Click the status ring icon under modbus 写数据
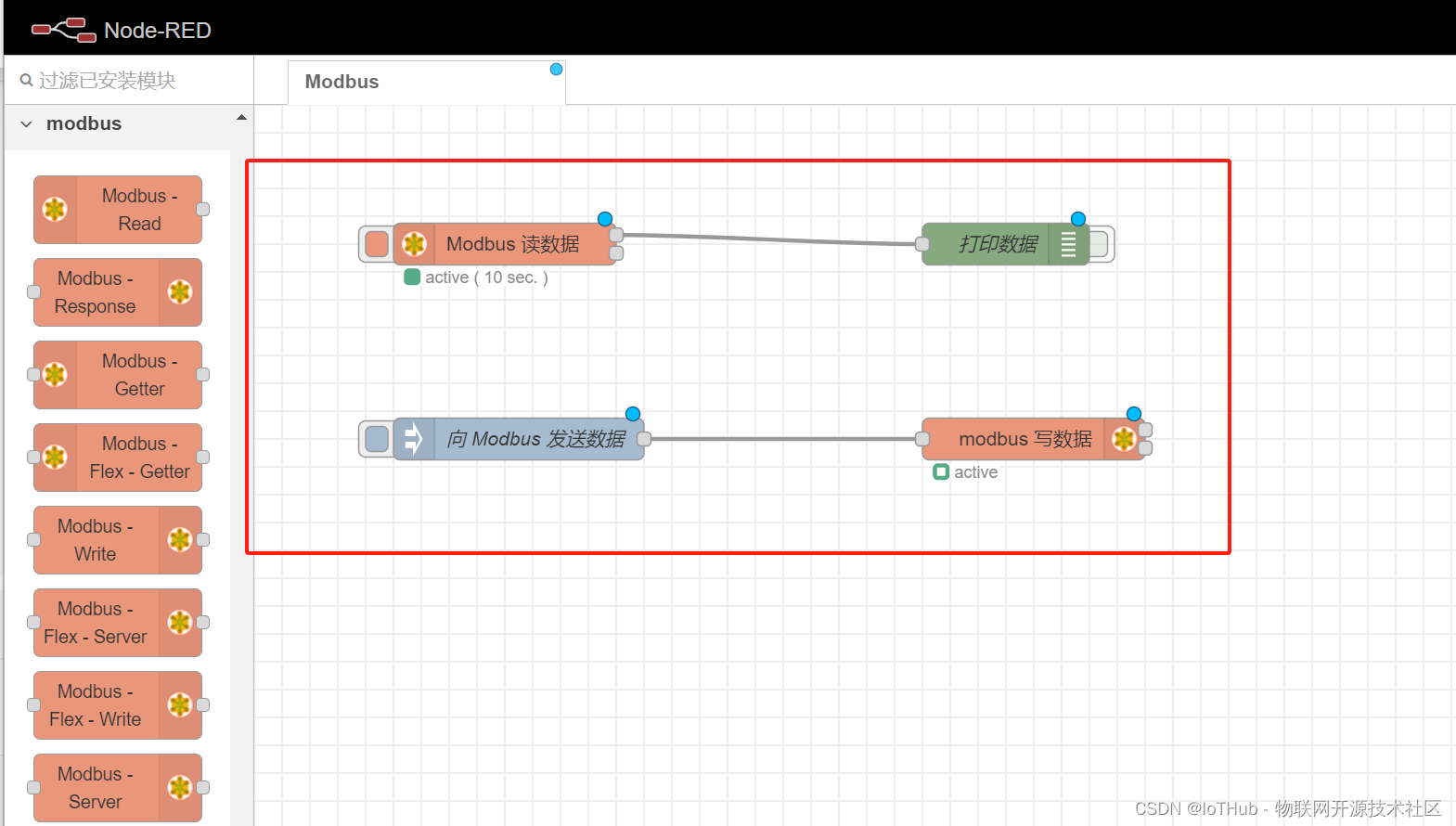This screenshot has height=826, width=1456. pyautogui.click(x=941, y=472)
